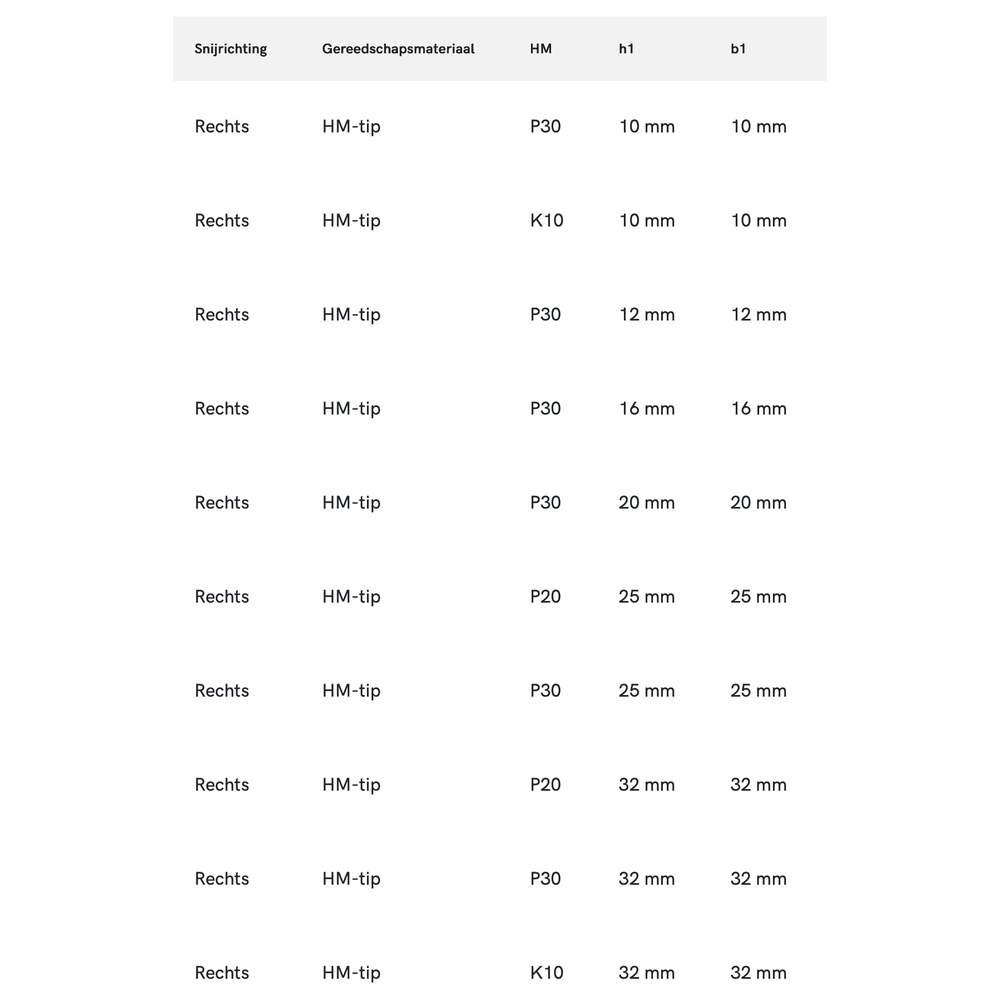Select P30 in the 12 mm row
The height and width of the screenshot is (1000, 1000).
pos(546,314)
